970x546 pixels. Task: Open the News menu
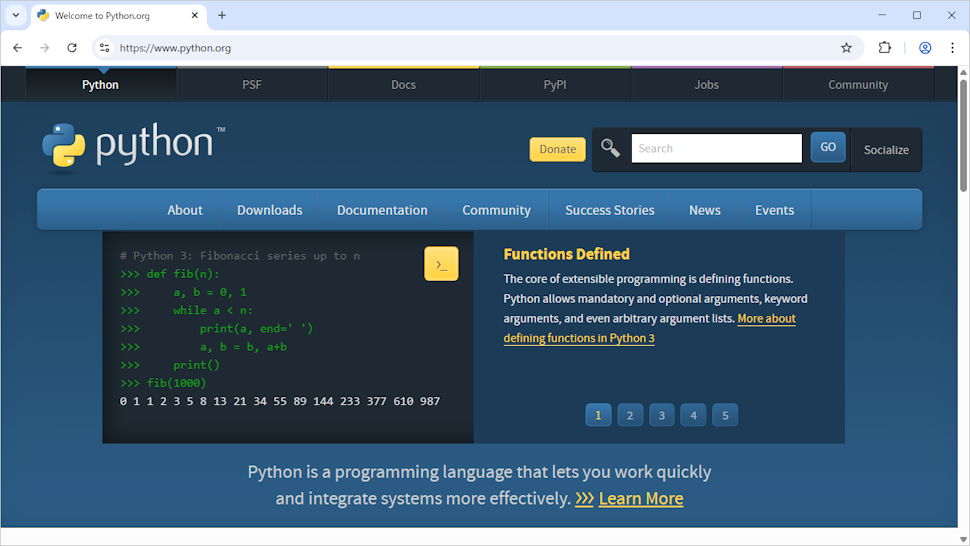pos(705,210)
